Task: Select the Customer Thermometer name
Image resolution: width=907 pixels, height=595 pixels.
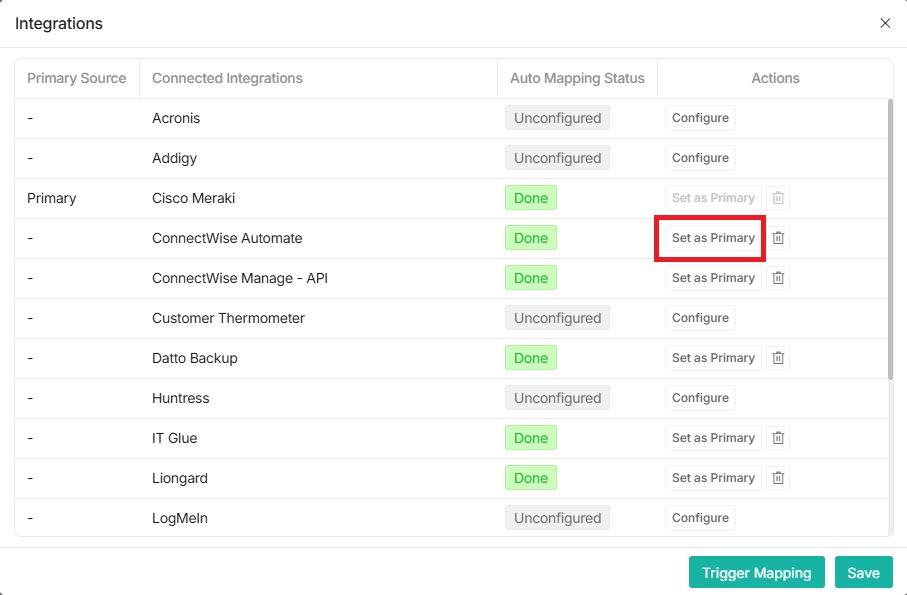Action: 228,318
